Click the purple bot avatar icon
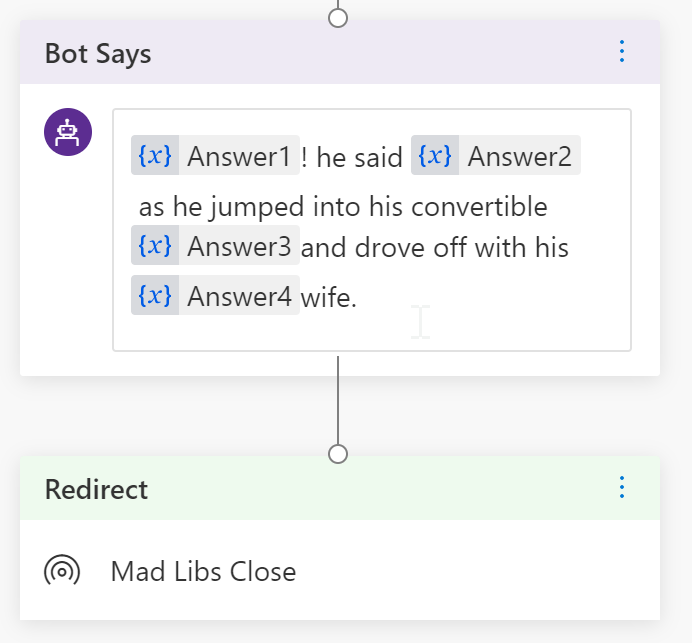This screenshot has height=643, width=692. coord(68,132)
